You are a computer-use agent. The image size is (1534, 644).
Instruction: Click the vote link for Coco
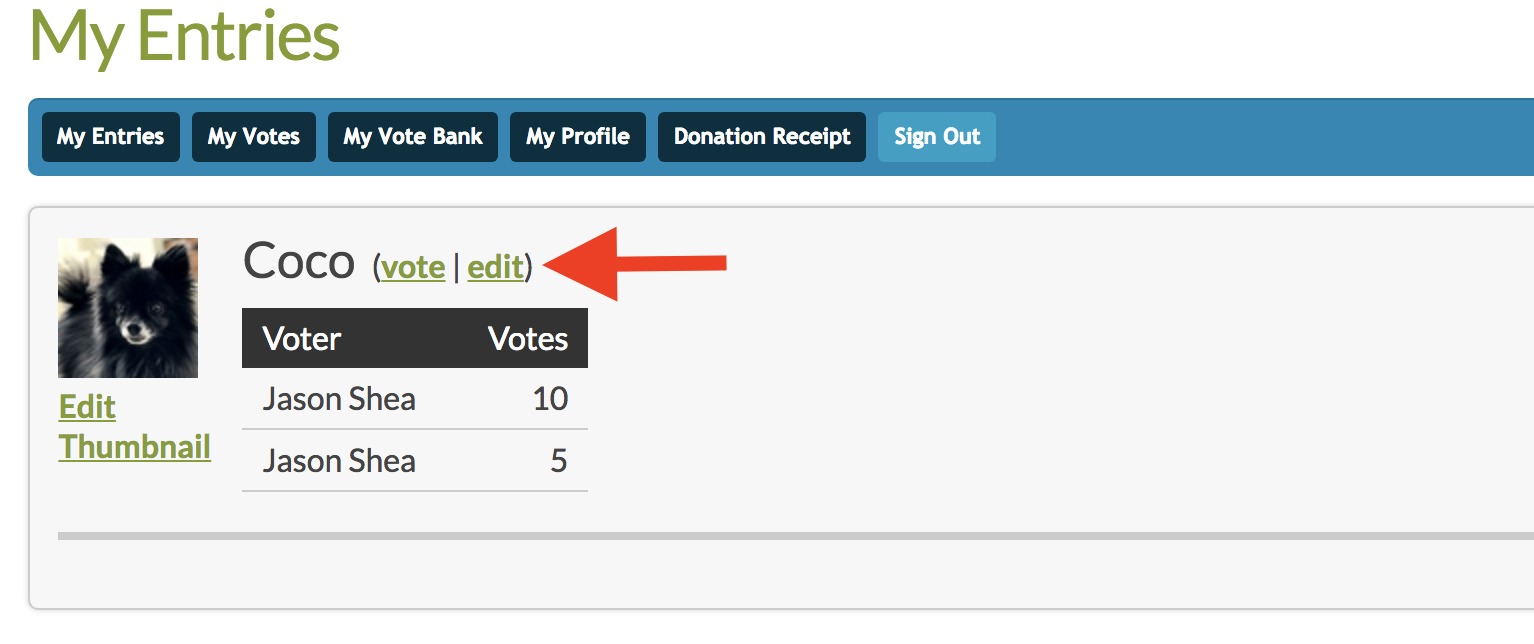413,267
